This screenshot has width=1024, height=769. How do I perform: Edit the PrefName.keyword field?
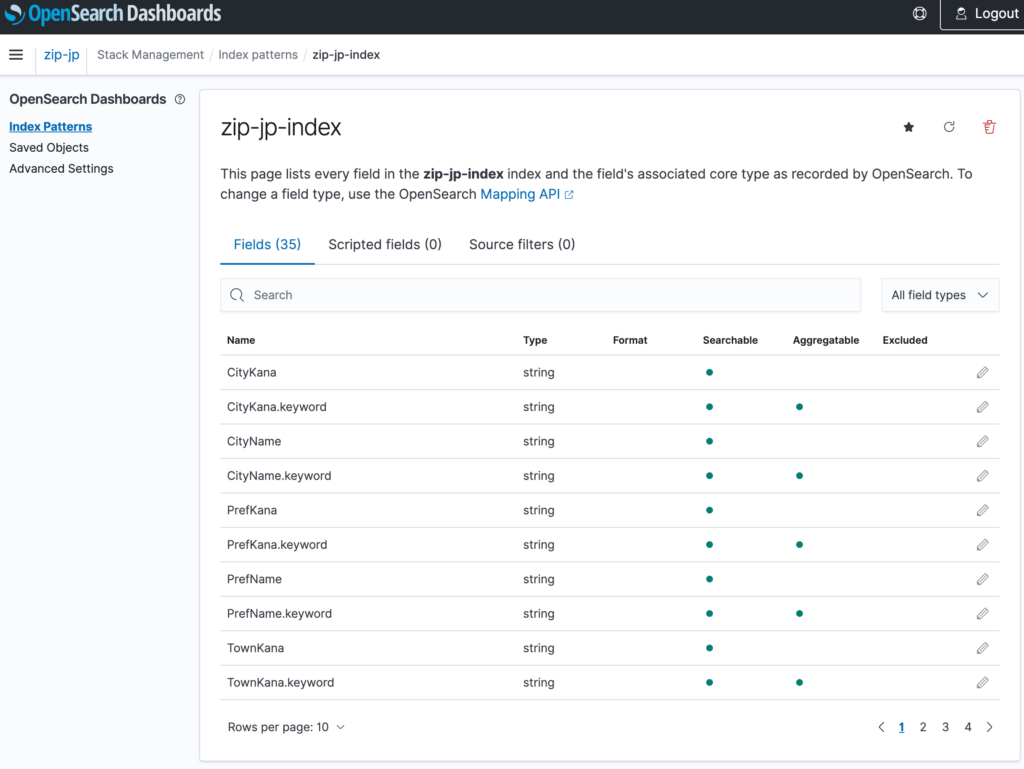coord(982,614)
